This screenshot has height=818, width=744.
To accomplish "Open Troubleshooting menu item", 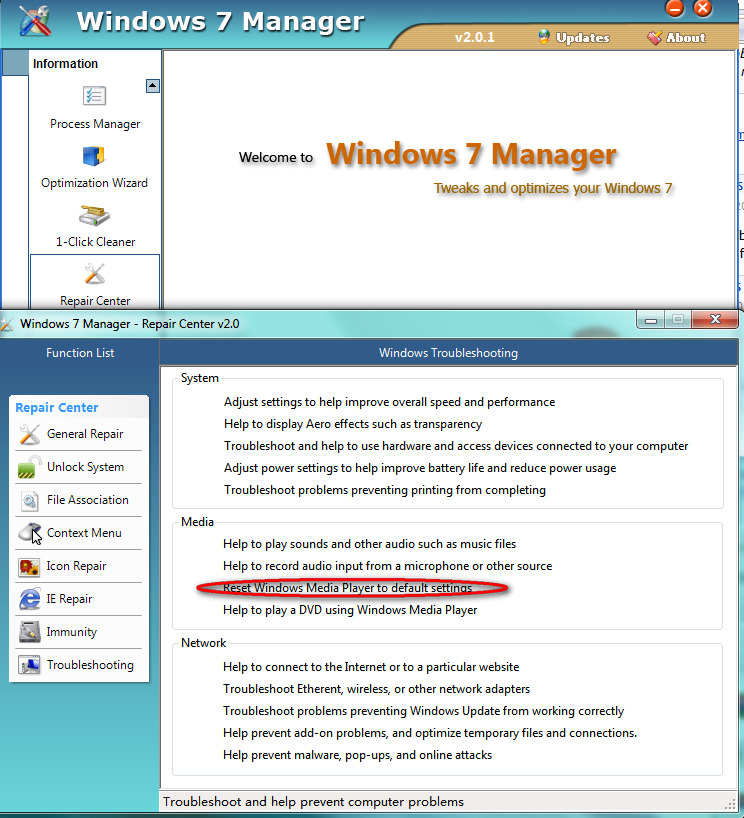I will (90, 665).
